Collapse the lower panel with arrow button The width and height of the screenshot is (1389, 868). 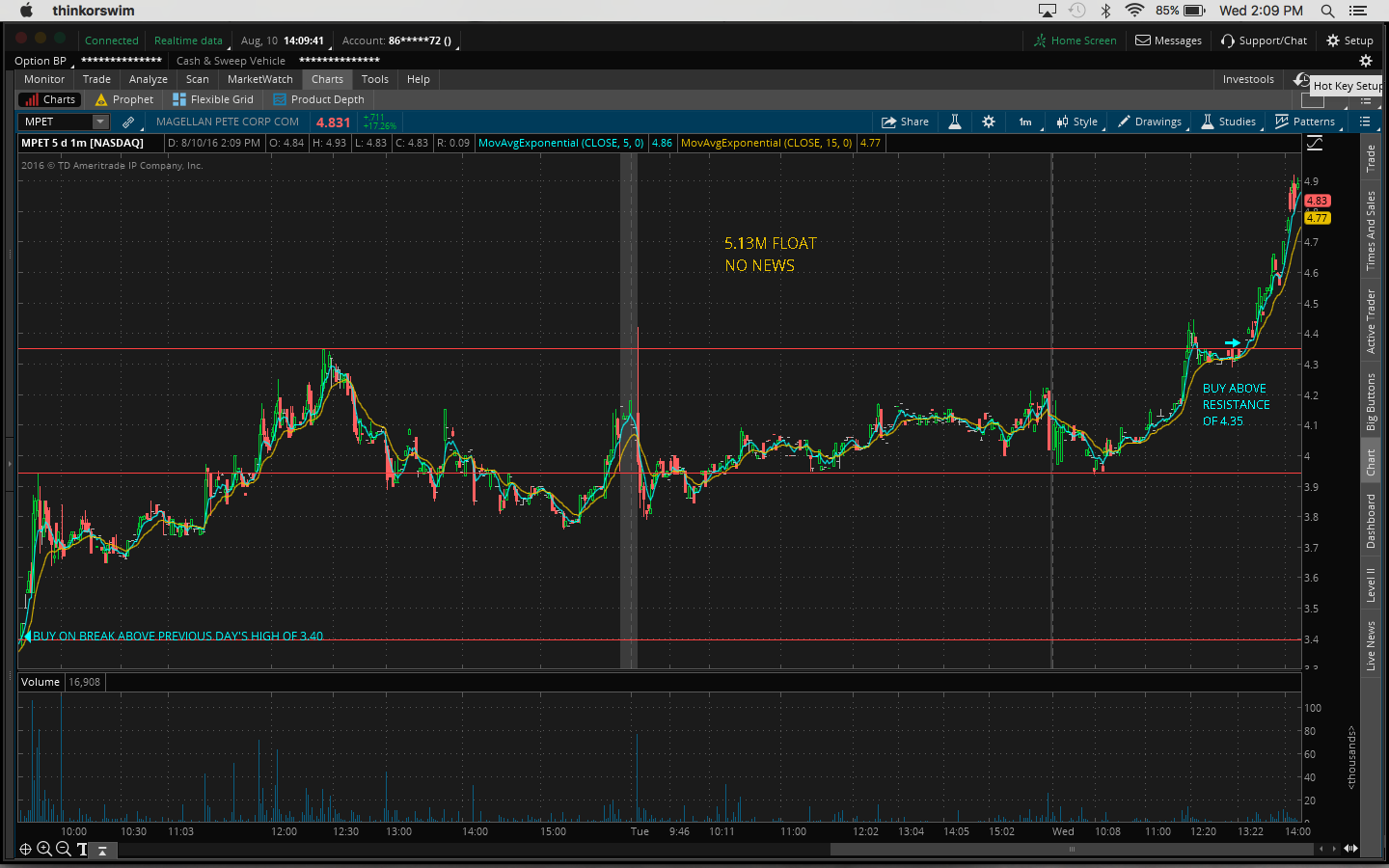pos(101,850)
